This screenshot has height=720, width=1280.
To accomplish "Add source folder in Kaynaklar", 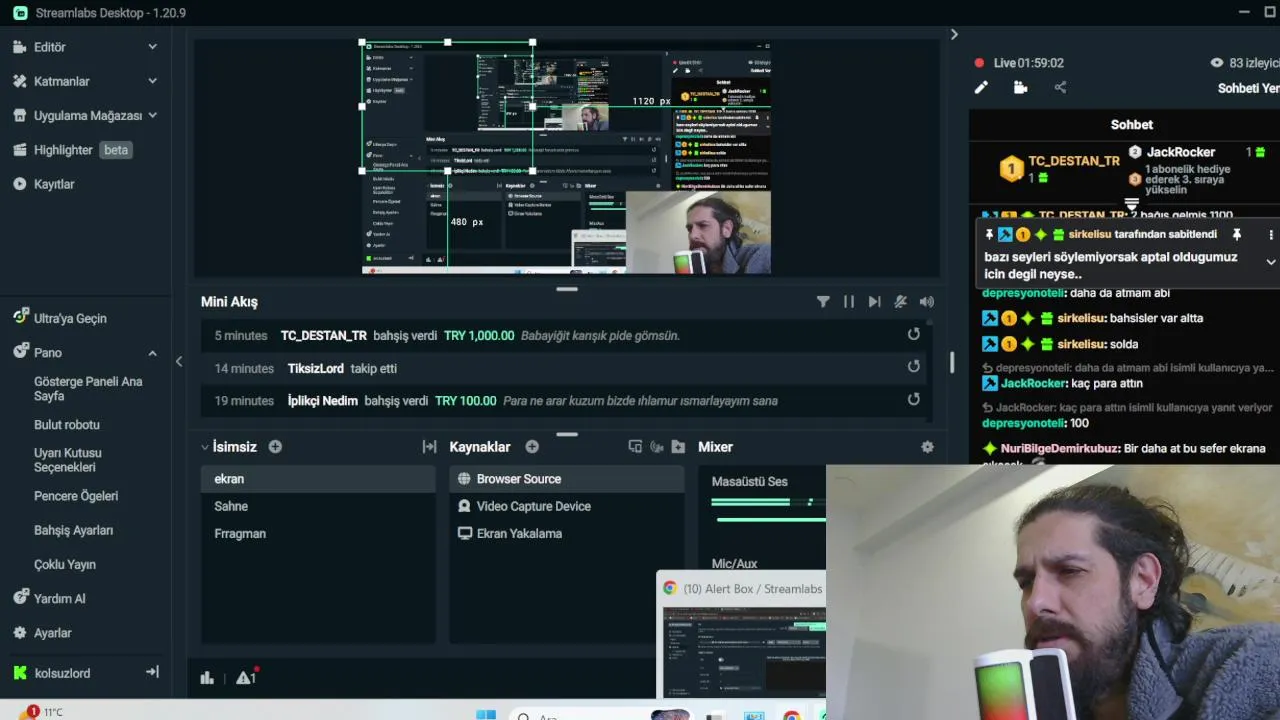I will pos(678,447).
